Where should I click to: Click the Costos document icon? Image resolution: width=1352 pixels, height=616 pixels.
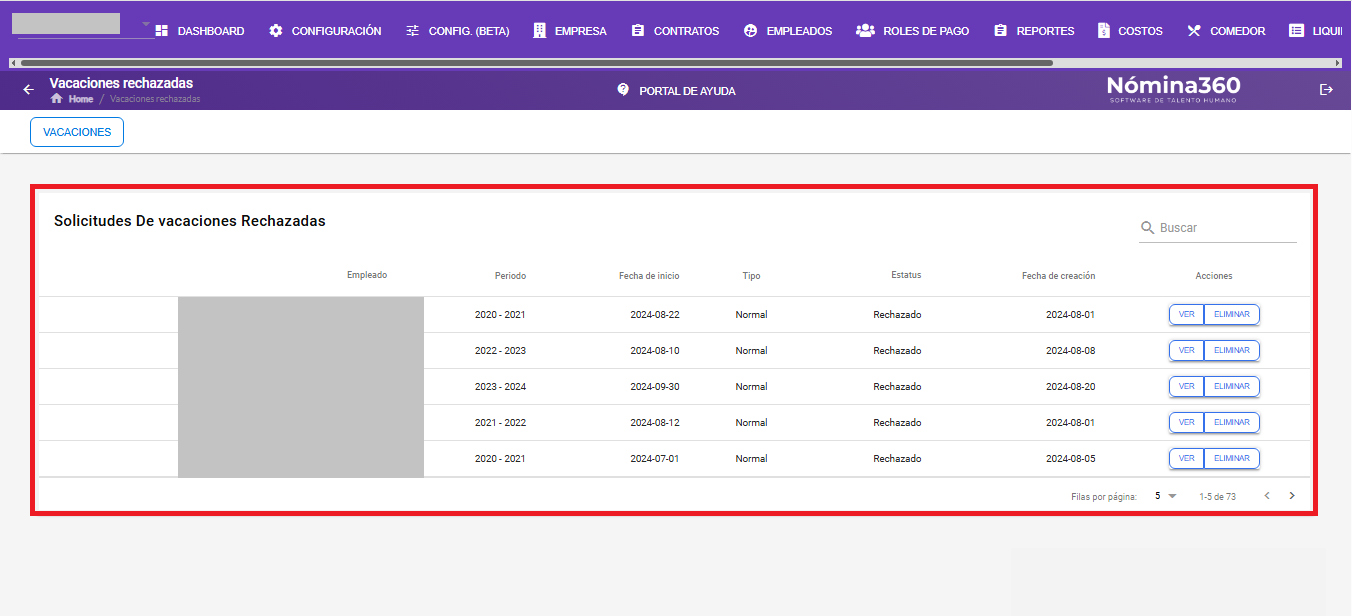1104,31
